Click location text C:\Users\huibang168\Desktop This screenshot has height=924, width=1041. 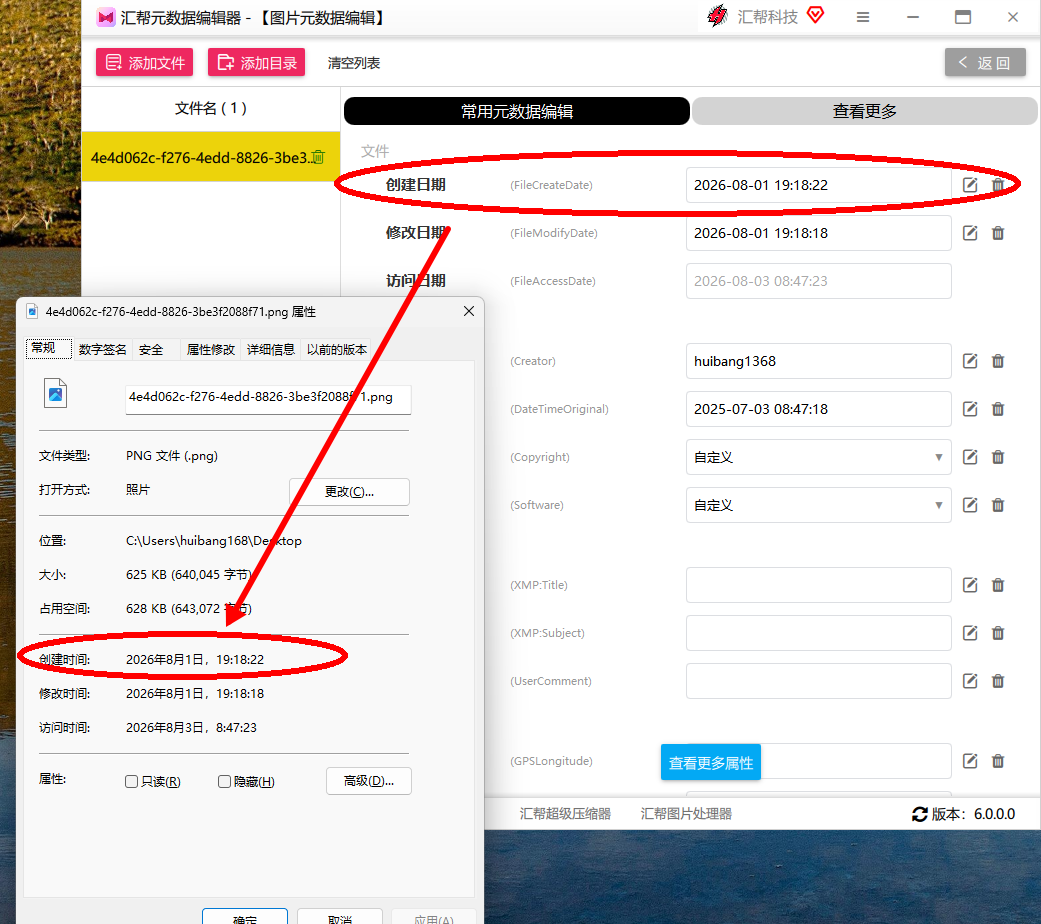214,541
